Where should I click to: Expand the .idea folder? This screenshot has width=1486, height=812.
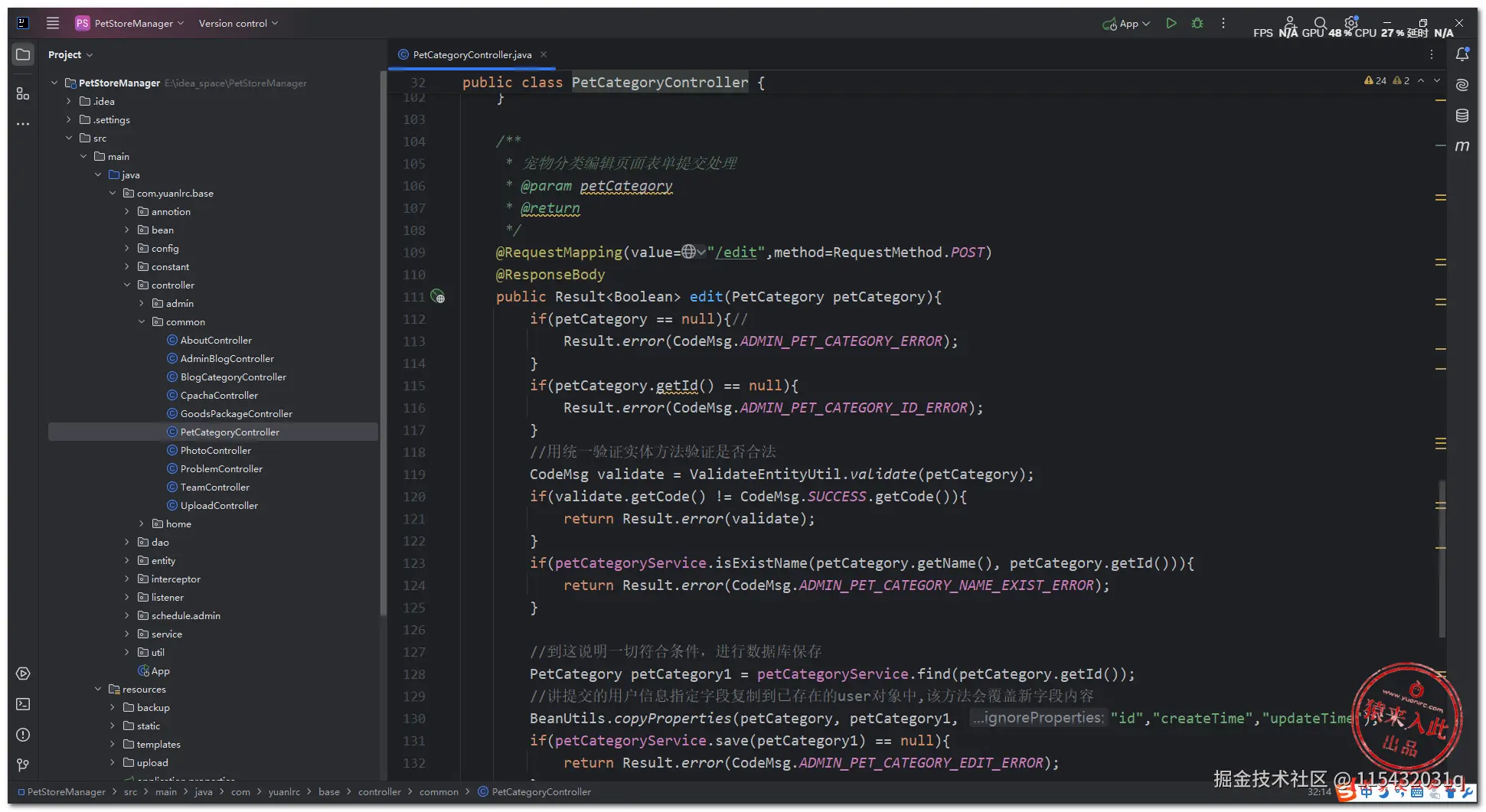coord(68,101)
